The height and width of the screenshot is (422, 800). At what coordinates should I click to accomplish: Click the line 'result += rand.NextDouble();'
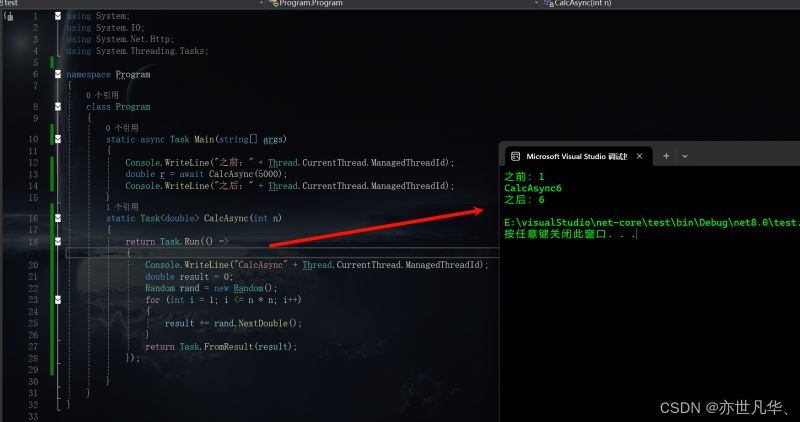click(233, 323)
